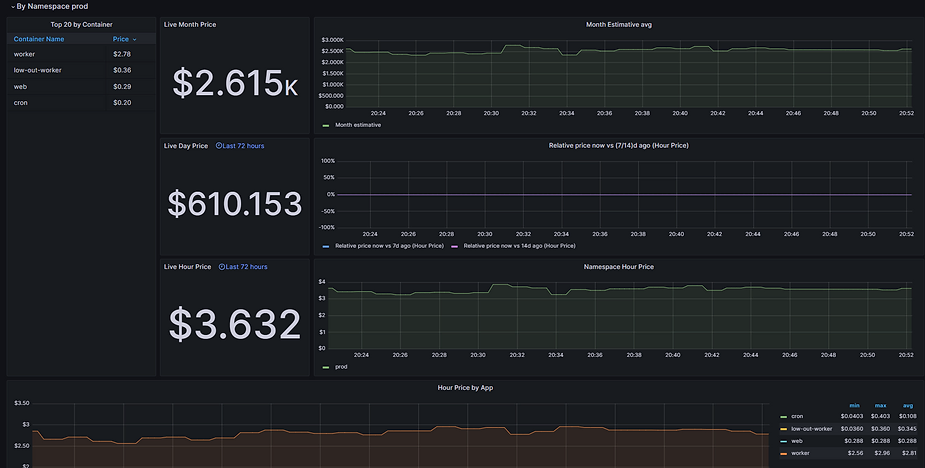Toggle the prod legend series
Viewport: 925px width, 468px height.
[x=341, y=367]
